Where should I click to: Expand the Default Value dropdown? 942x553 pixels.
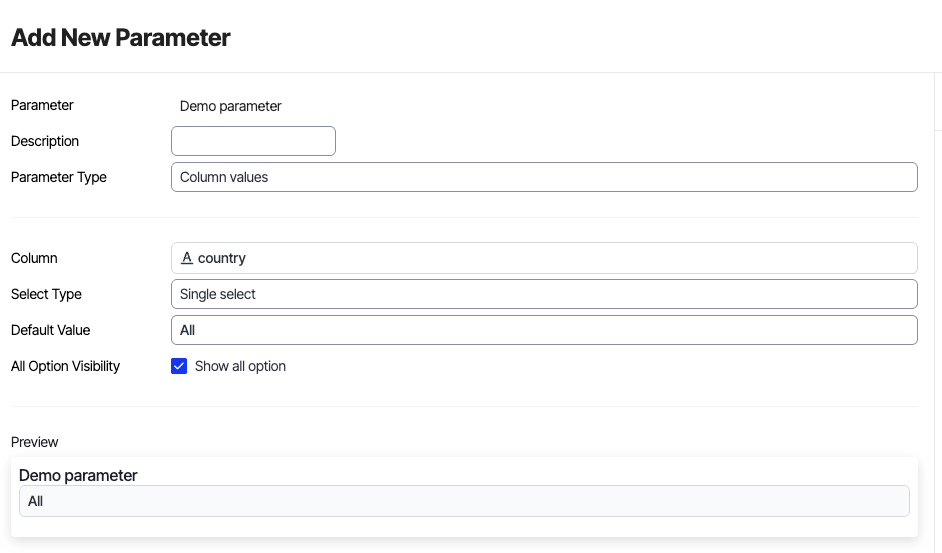[x=544, y=330]
